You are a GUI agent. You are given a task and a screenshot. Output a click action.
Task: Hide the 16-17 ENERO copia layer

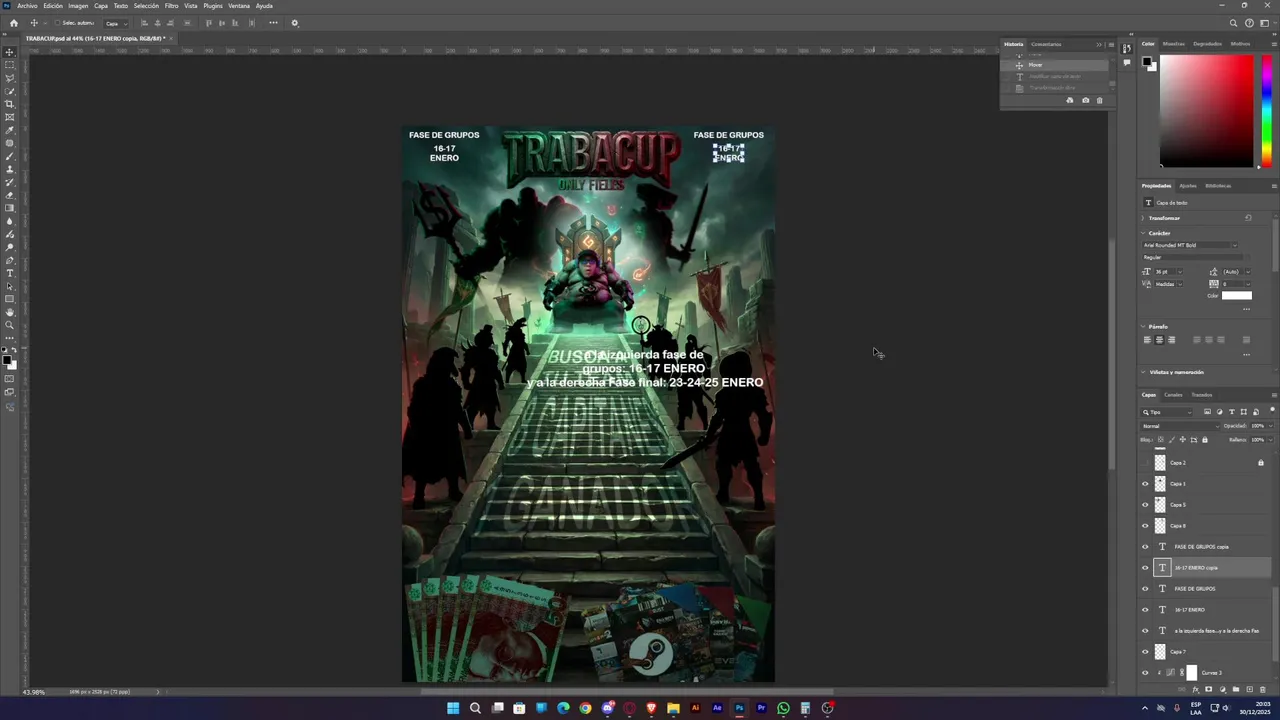tap(1145, 568)
